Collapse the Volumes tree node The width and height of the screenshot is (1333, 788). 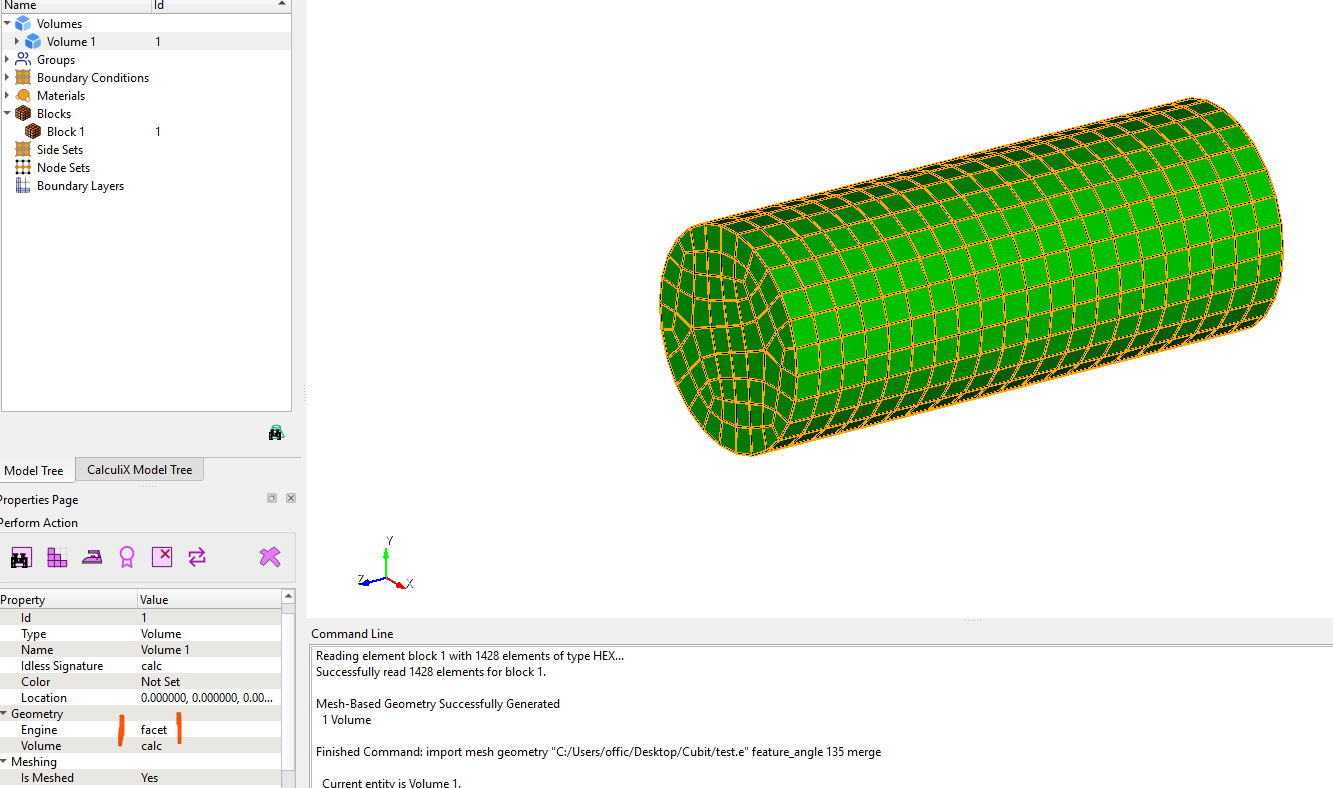pyautogui.click(x=7, y=23)
